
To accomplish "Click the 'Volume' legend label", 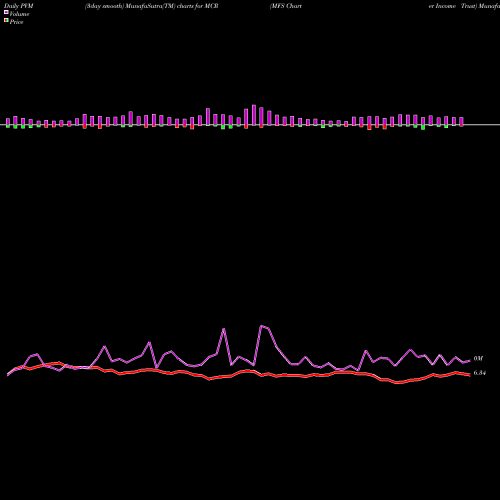I will (x=19, y=14).
